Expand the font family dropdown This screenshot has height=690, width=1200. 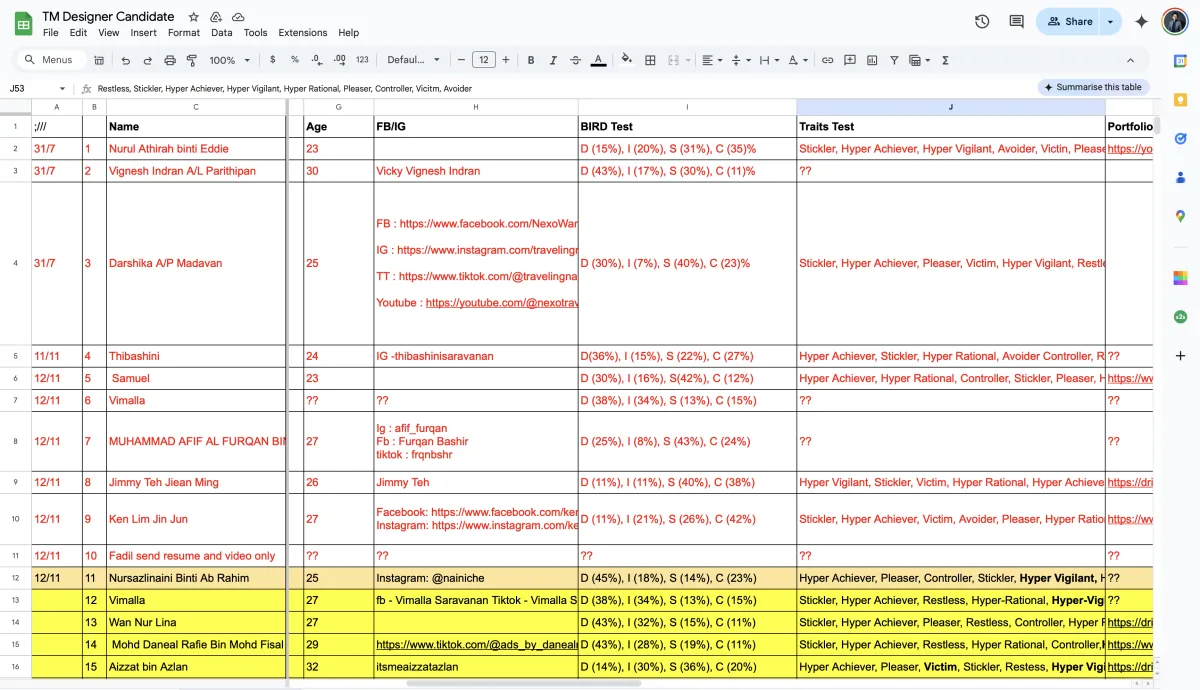[x=413, y=60]
